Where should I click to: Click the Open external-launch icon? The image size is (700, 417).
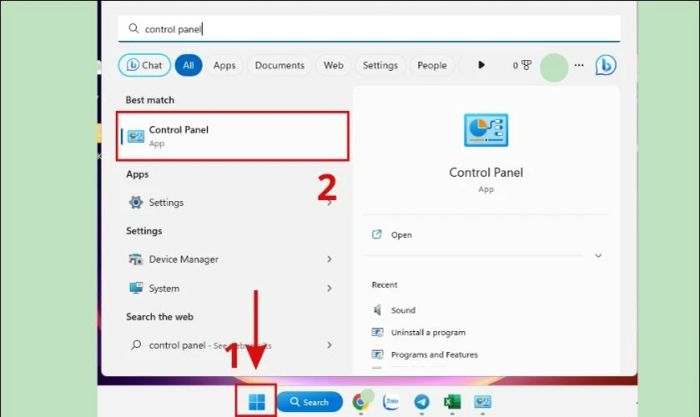377,234
